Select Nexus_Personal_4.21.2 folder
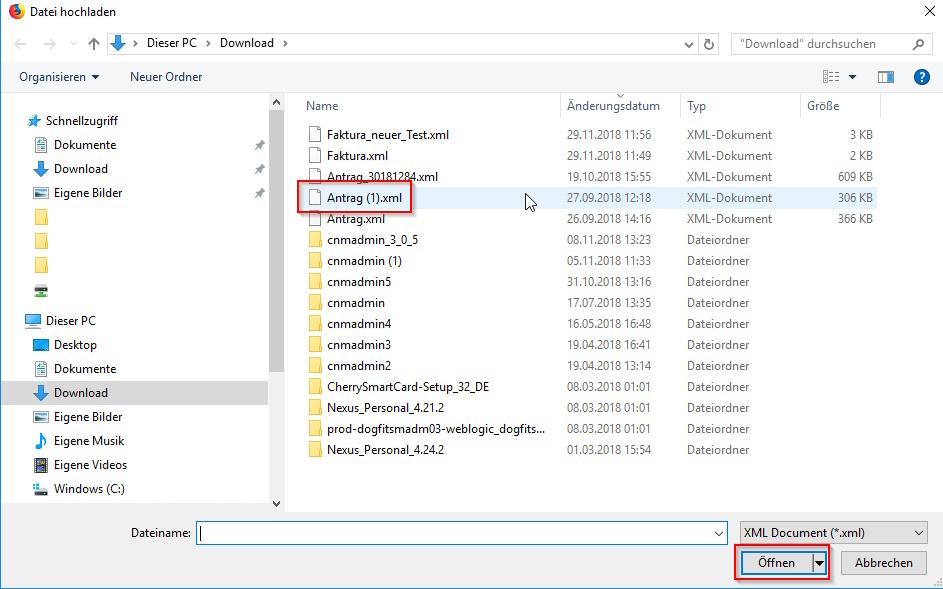Screen dimensions: 943x589 click(x=385, y=408)
